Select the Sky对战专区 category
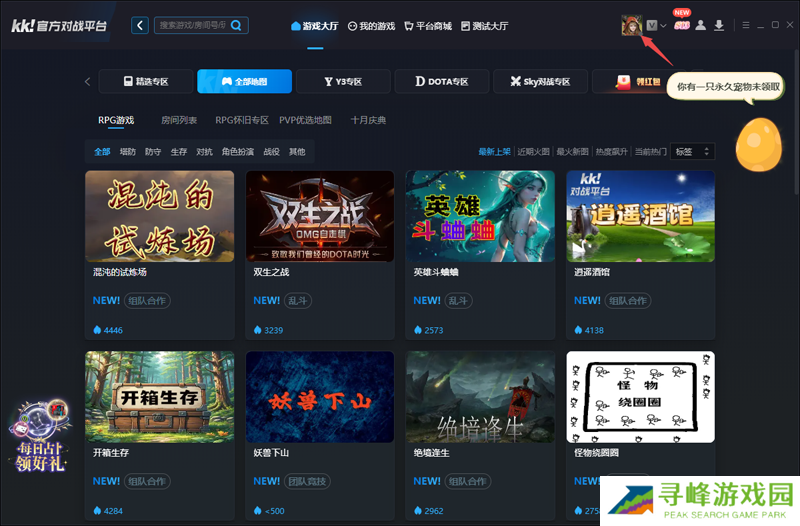The height and width of the screenshot is (526, 800). [541, 81]
